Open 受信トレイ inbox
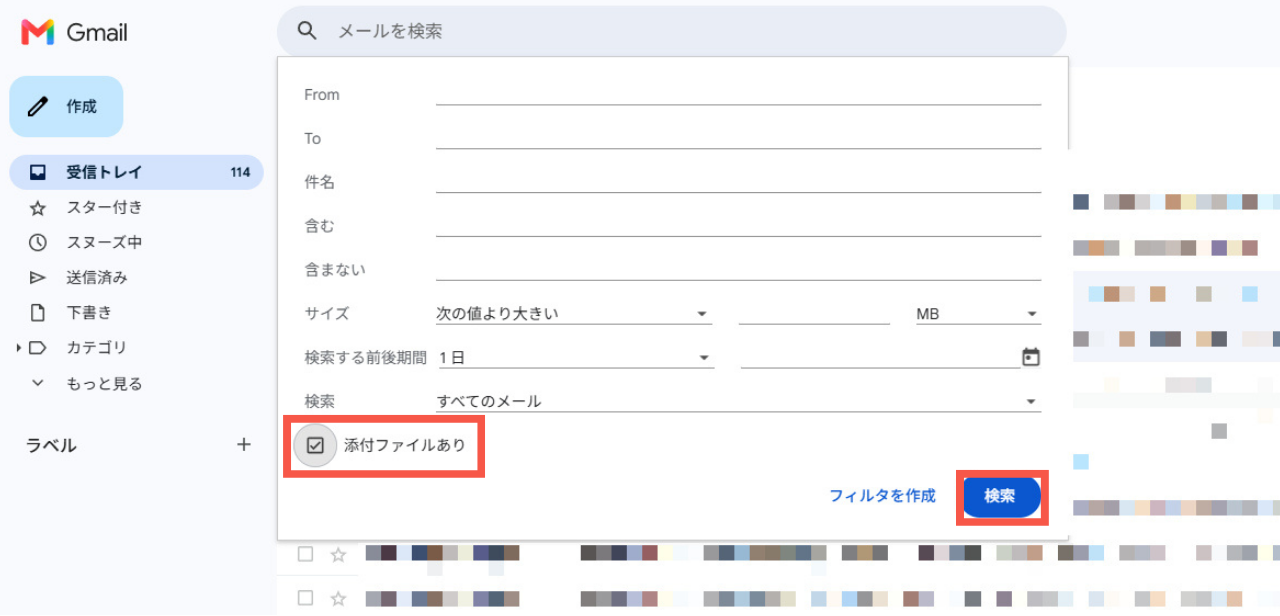Screen dimensions: 1280x616 [x=136, y=172]
